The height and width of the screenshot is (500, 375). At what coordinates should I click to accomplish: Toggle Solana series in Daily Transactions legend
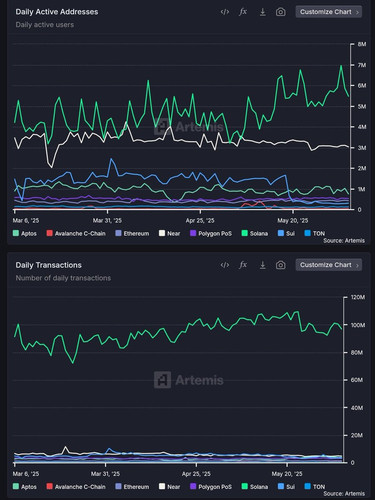255,487
